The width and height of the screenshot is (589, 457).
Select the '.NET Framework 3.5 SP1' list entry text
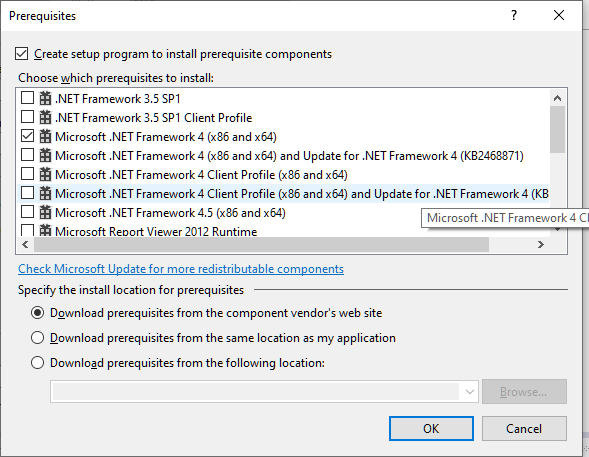tap(118, 99)
